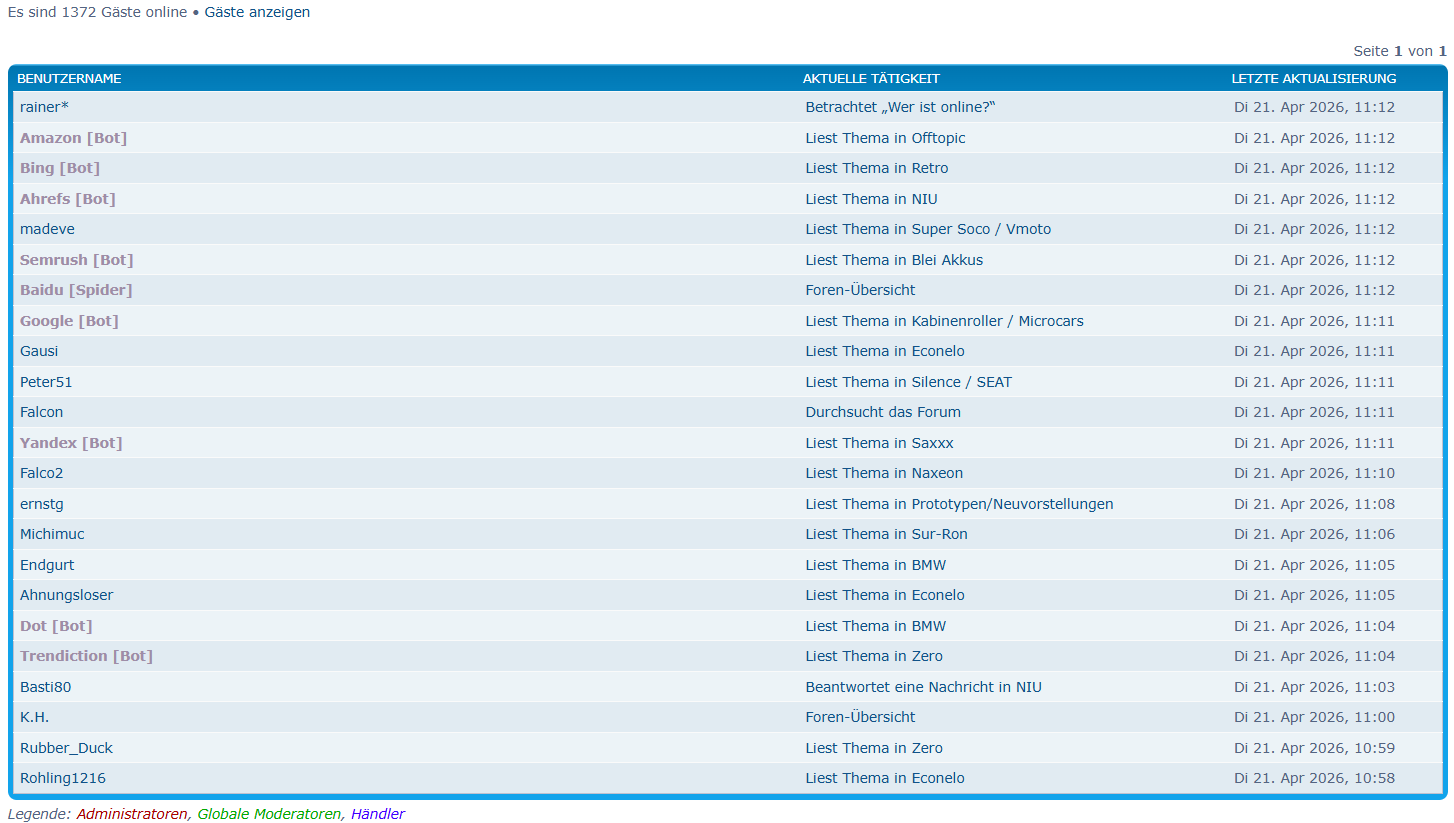Image resolution: width=1454 pixels, height=823 pixels.
Task: Open the Michimuc user profile
Action: click(x=52, y=534)
